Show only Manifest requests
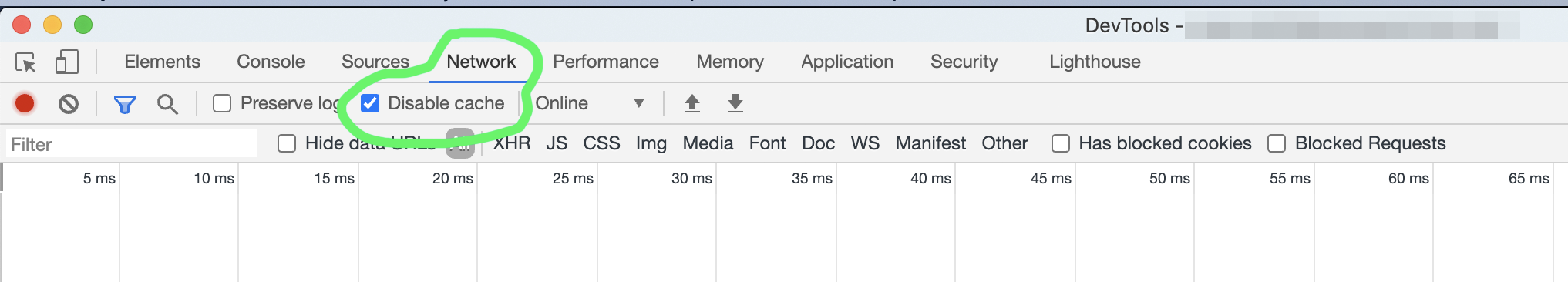The height and width of the screenshot is (282, 1568). coord(930,143)
